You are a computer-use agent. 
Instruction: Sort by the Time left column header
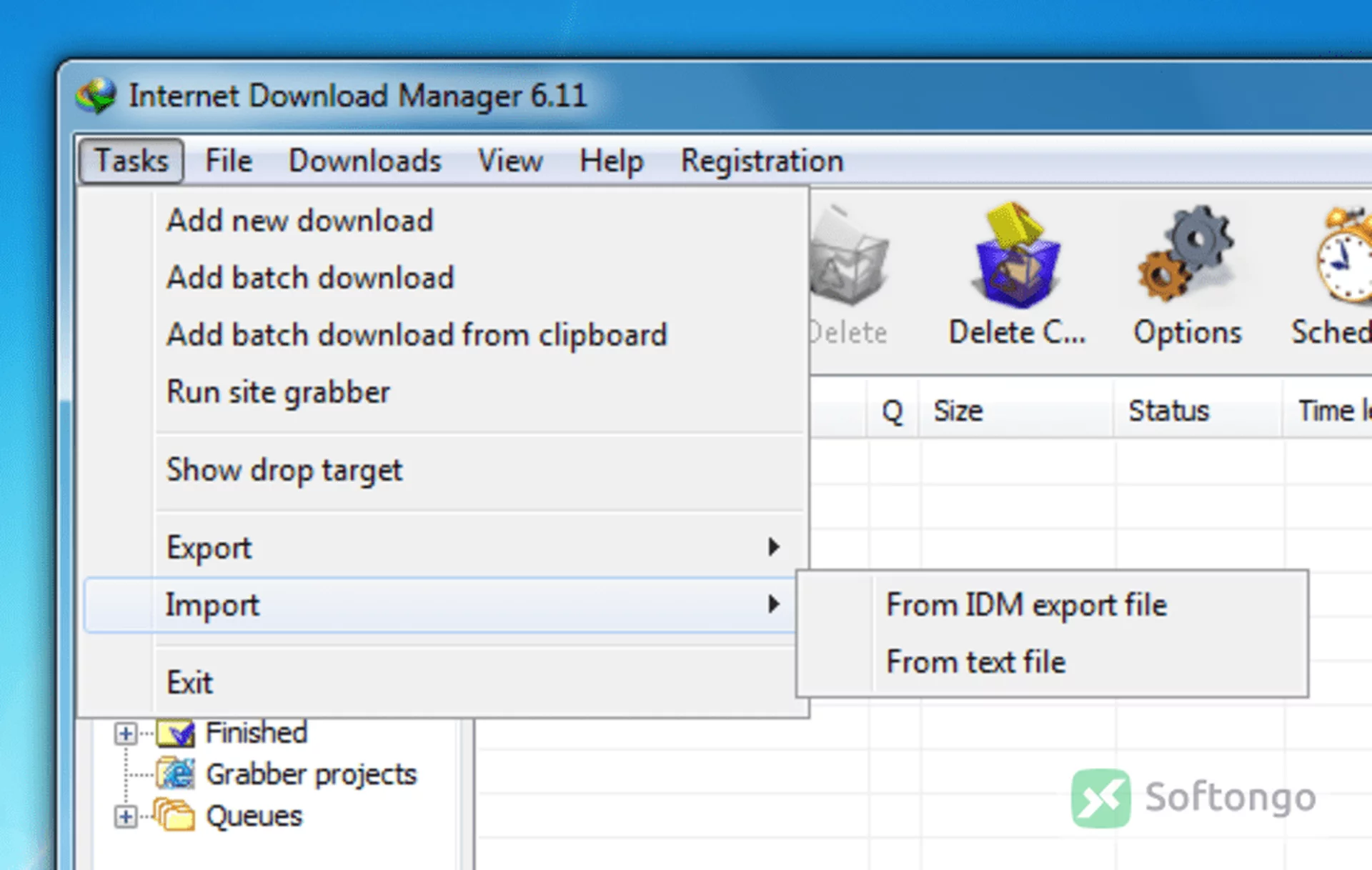tap(1329, 411)
